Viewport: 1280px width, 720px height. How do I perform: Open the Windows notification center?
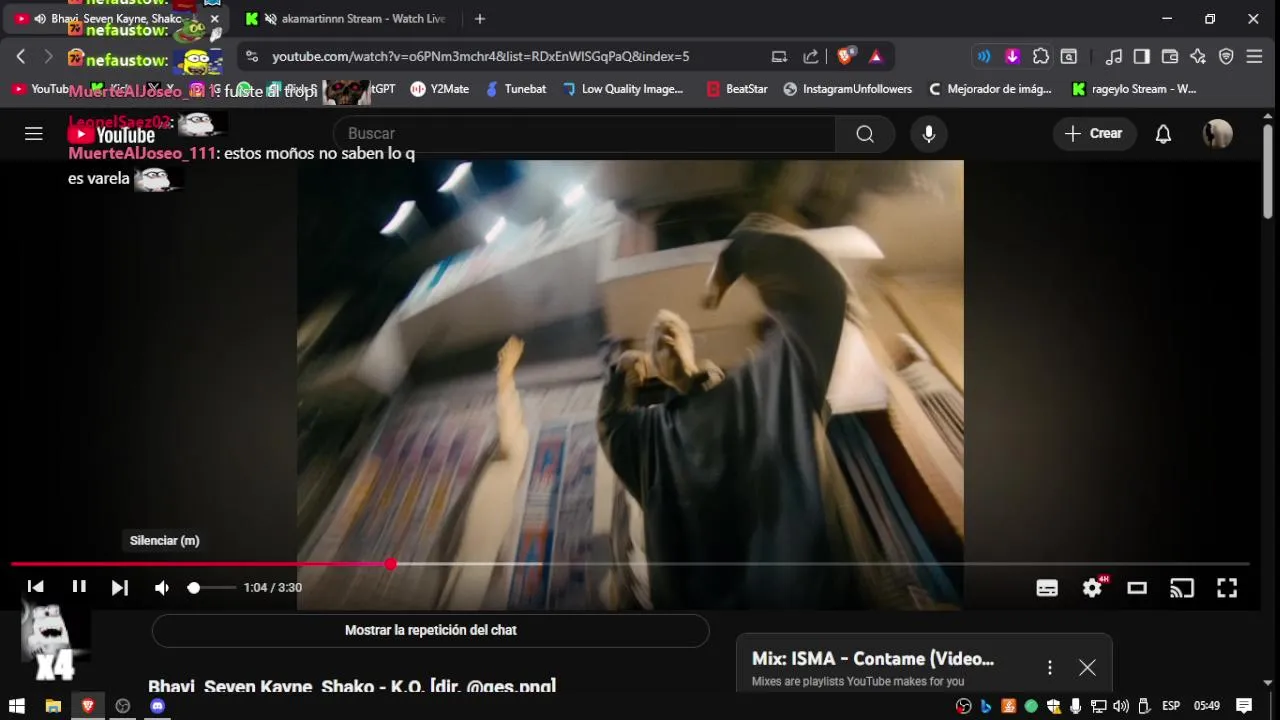(1245, 706)
